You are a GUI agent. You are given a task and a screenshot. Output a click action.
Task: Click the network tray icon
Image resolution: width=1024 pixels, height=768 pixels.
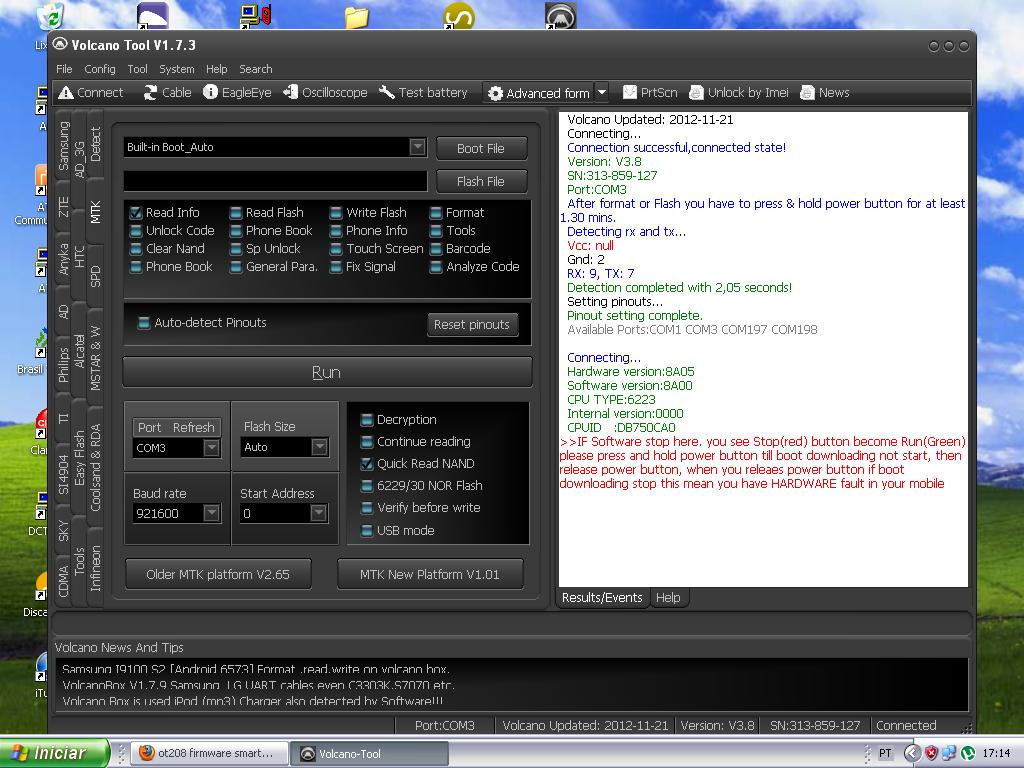click(x=949, y=754)
